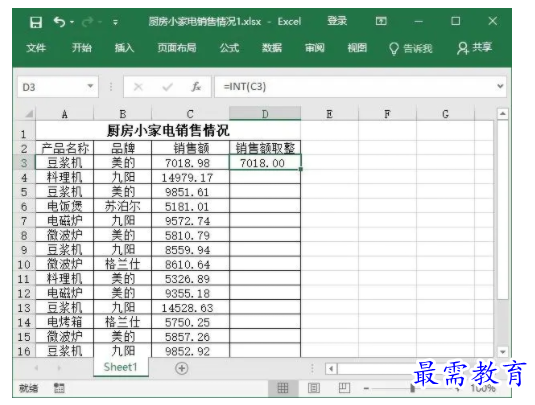Select row 3 header
The image size is (535, 405).
(x=24, y=162)
